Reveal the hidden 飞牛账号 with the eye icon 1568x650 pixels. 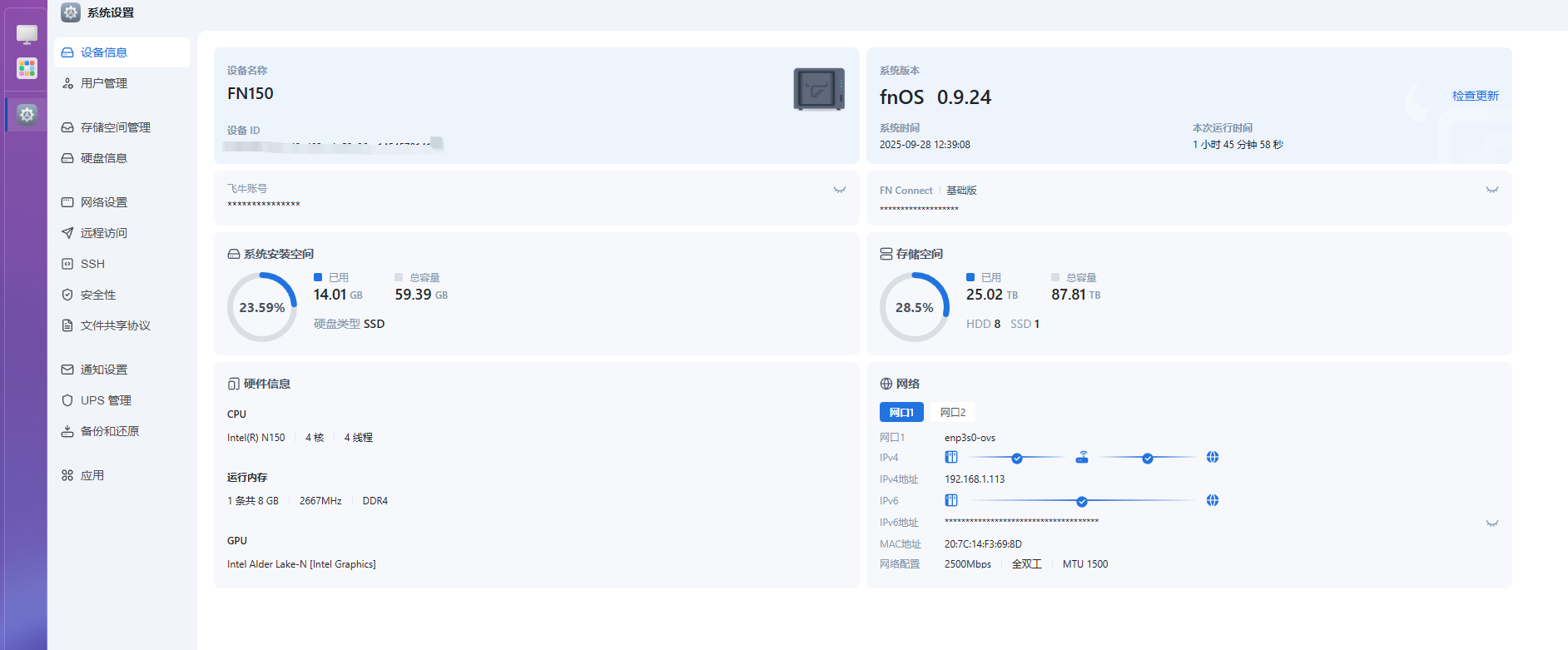click(x=840, y=190)
